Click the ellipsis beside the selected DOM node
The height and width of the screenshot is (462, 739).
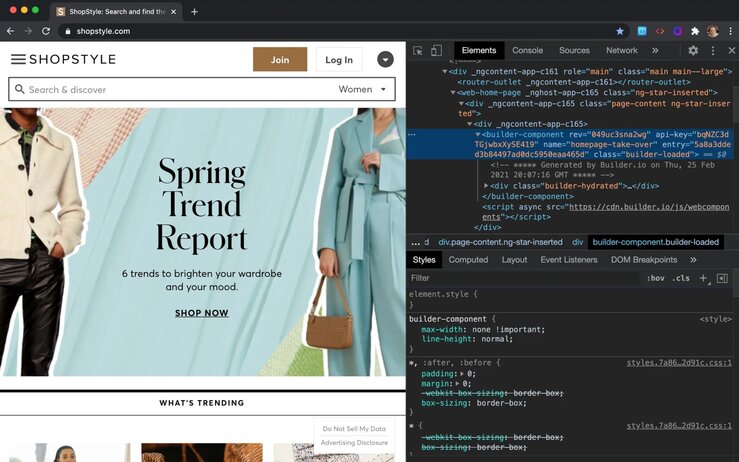click(x=412, y=134)
